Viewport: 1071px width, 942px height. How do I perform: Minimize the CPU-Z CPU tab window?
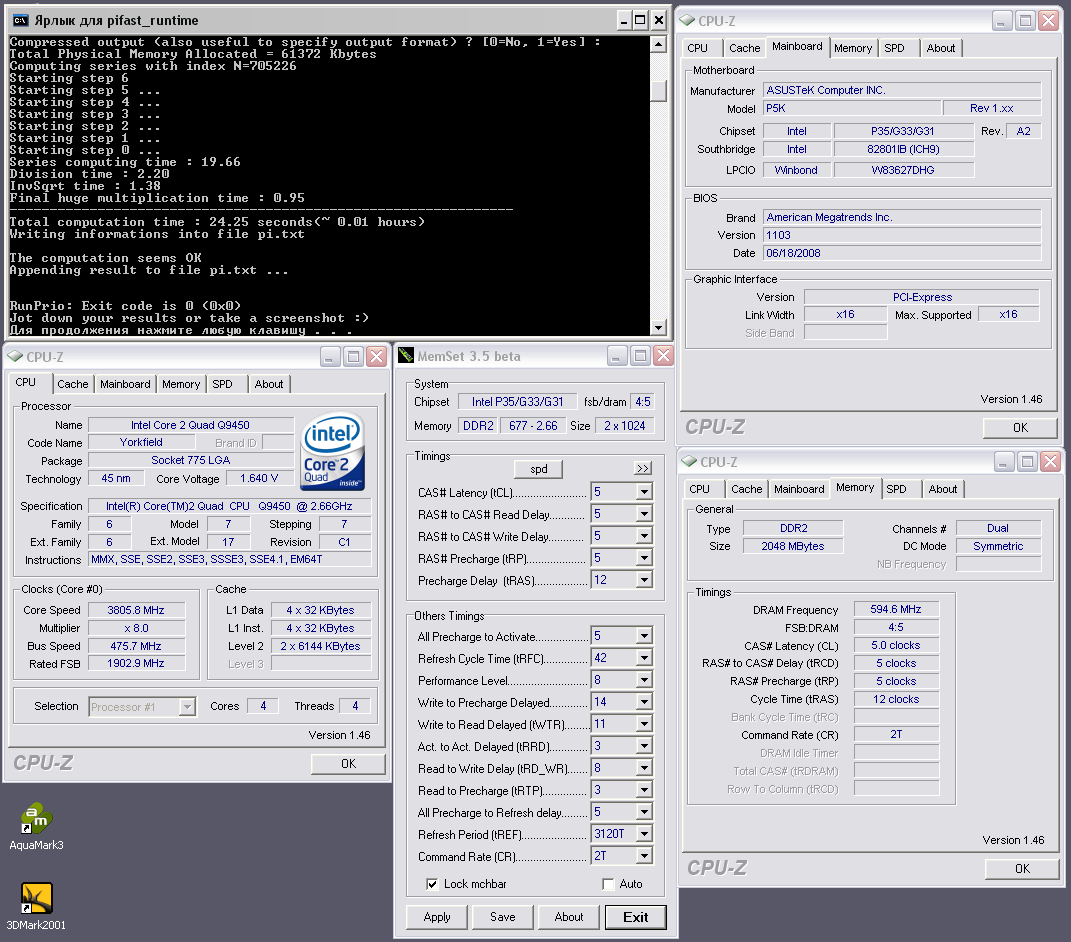tap(330, 357)
